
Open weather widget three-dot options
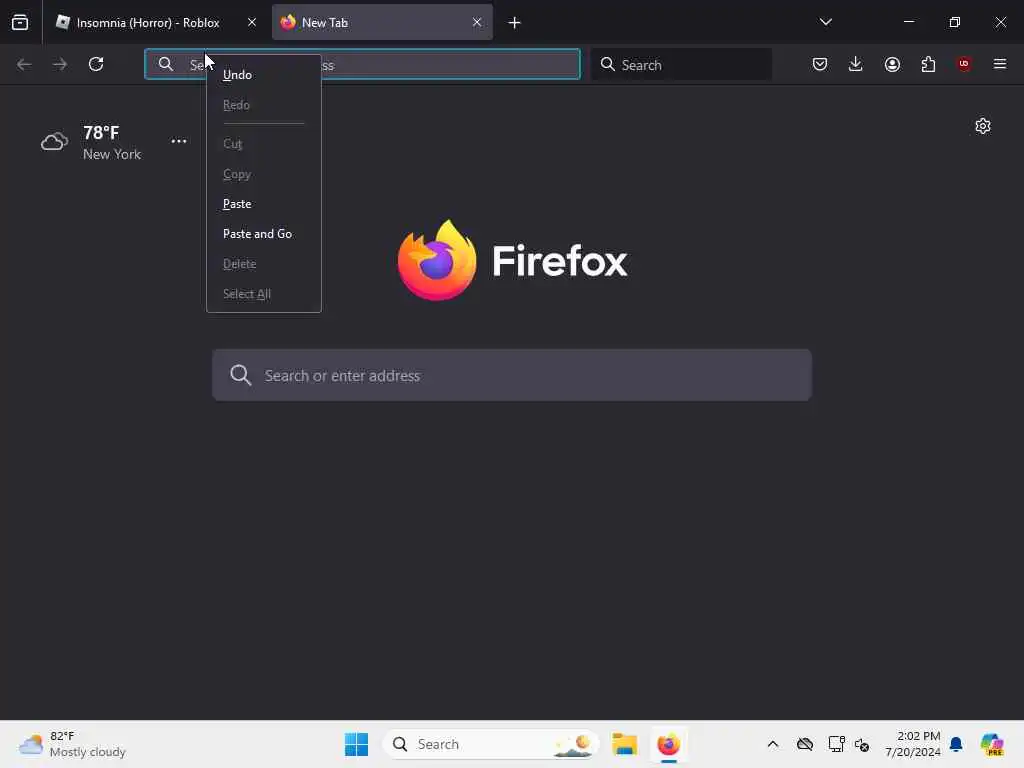pyautogui.click(x=179, y=141)
